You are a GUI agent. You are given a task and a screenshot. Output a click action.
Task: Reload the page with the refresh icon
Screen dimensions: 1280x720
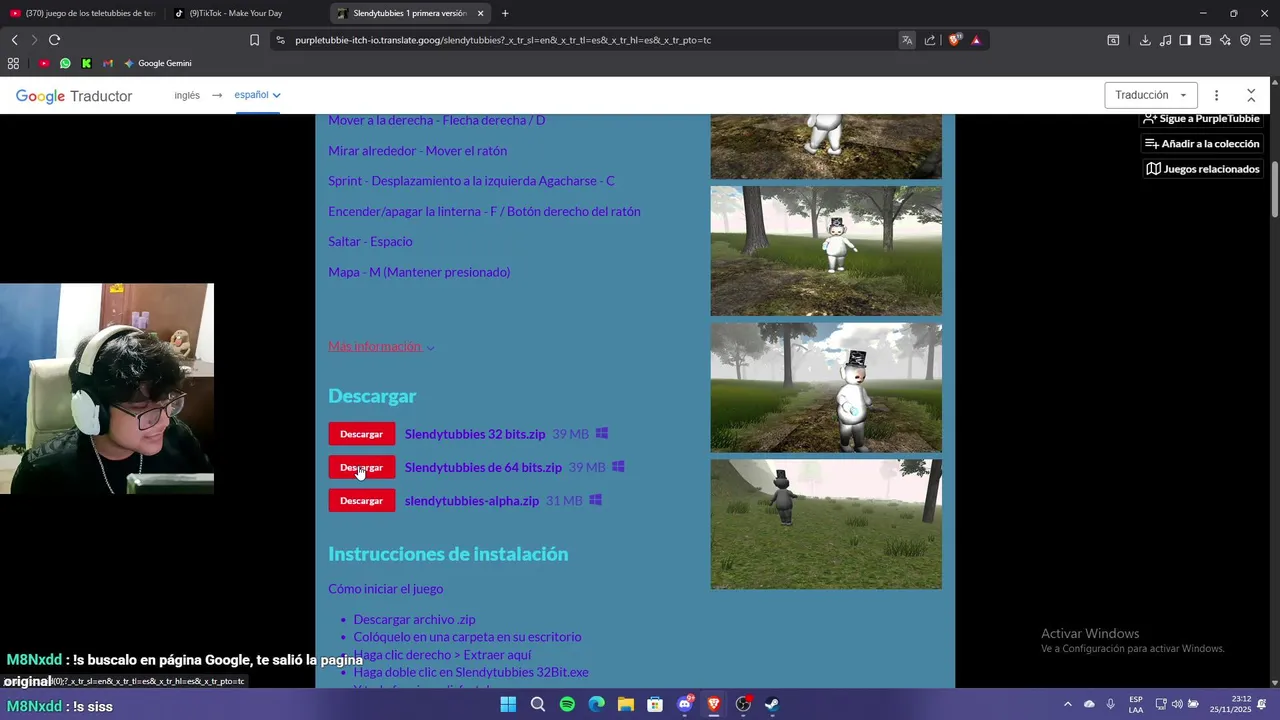54,40
